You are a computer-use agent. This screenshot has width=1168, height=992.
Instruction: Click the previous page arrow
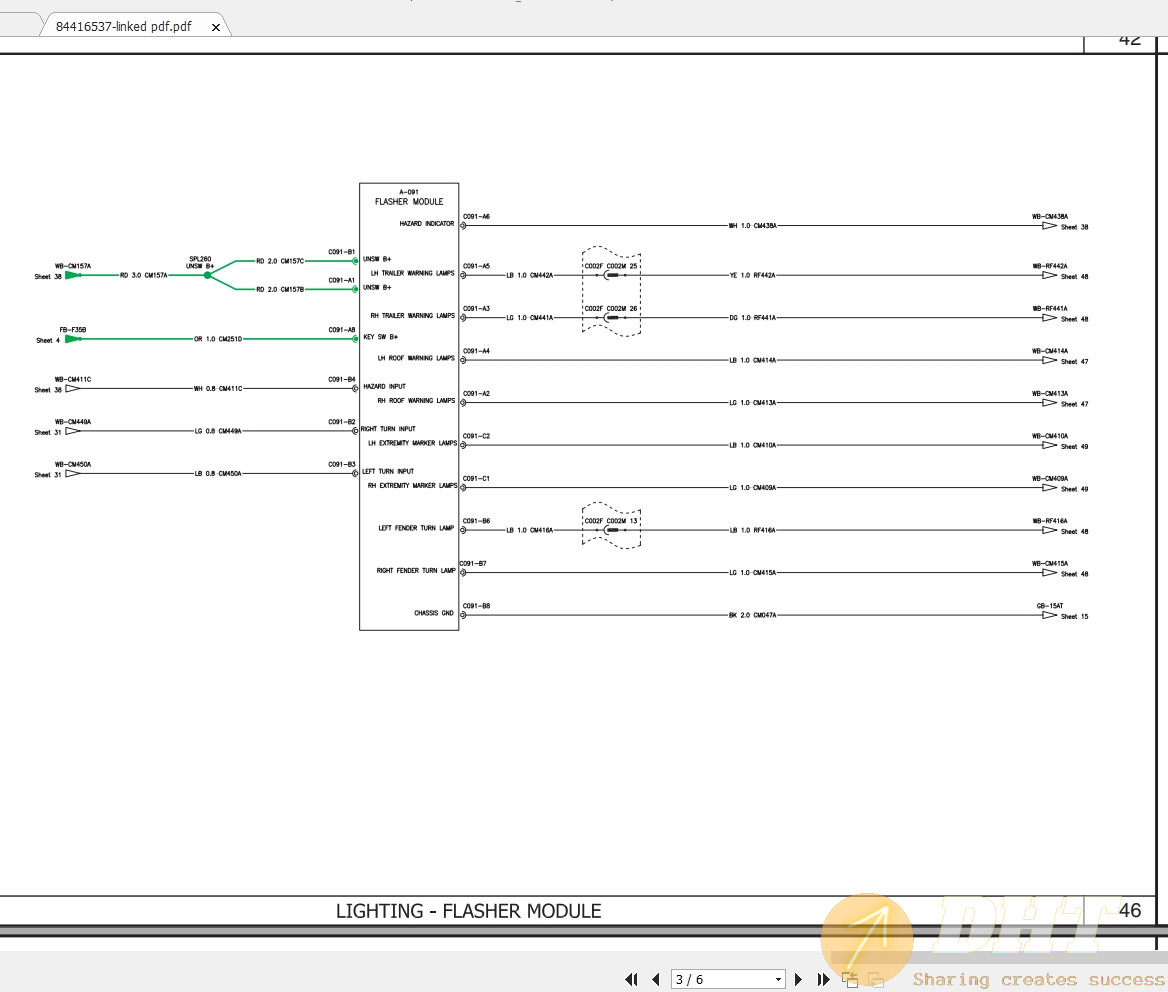pyautogui.click(x=656, y=980)
